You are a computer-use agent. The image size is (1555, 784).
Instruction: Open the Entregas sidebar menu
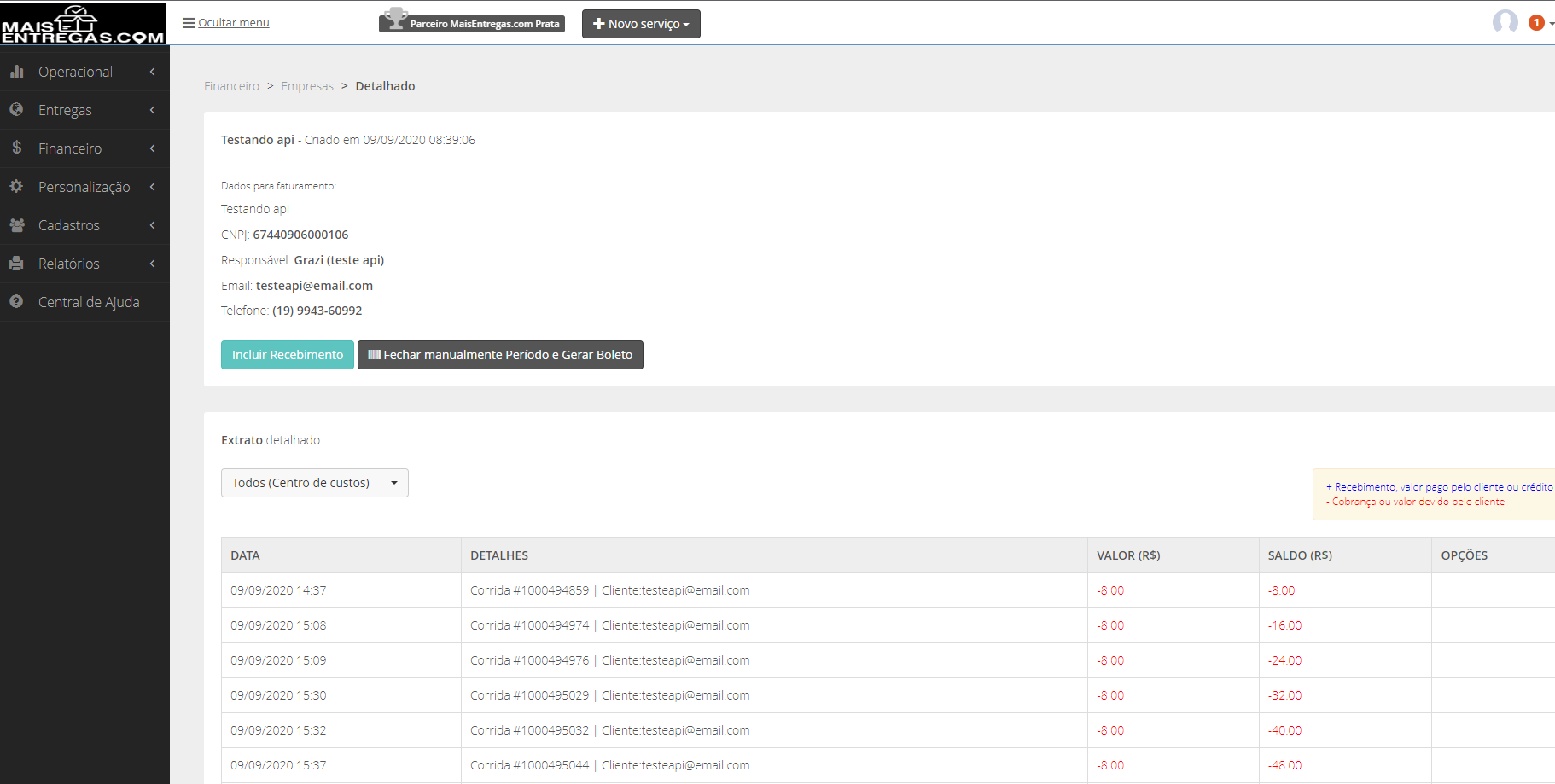[84, 110]
